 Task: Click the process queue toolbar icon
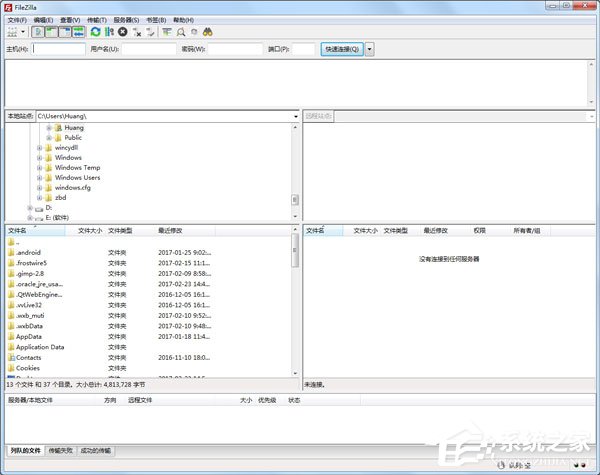[108, 32]
